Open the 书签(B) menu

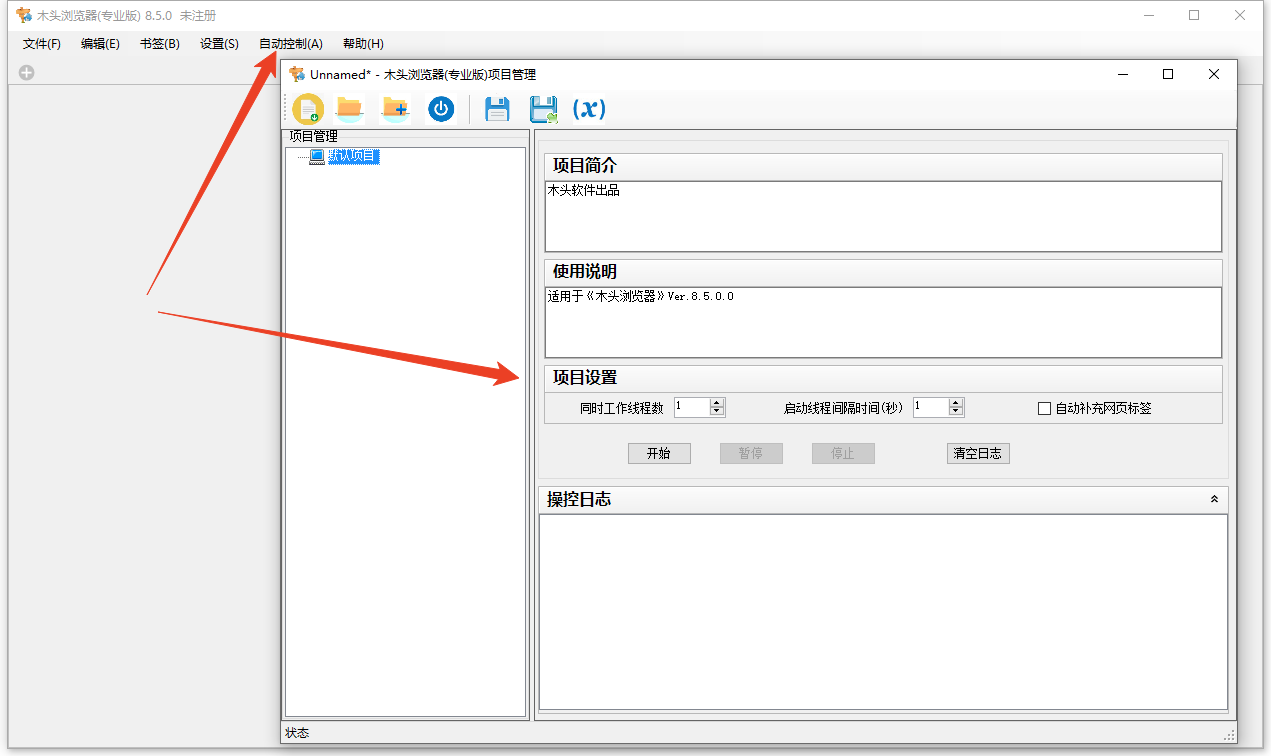click(159, 43)
